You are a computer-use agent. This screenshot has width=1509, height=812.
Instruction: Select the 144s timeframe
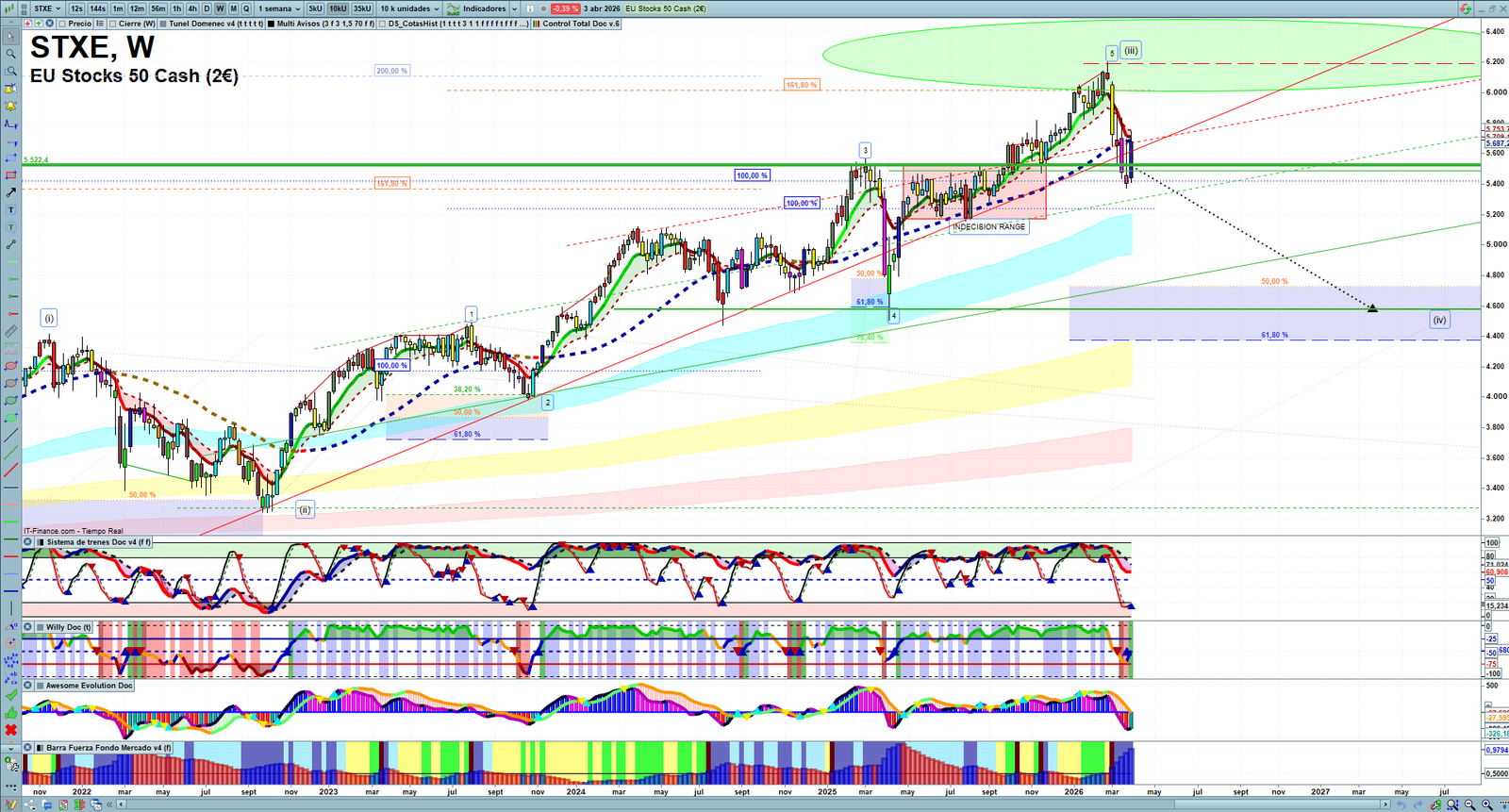[97, 8]
